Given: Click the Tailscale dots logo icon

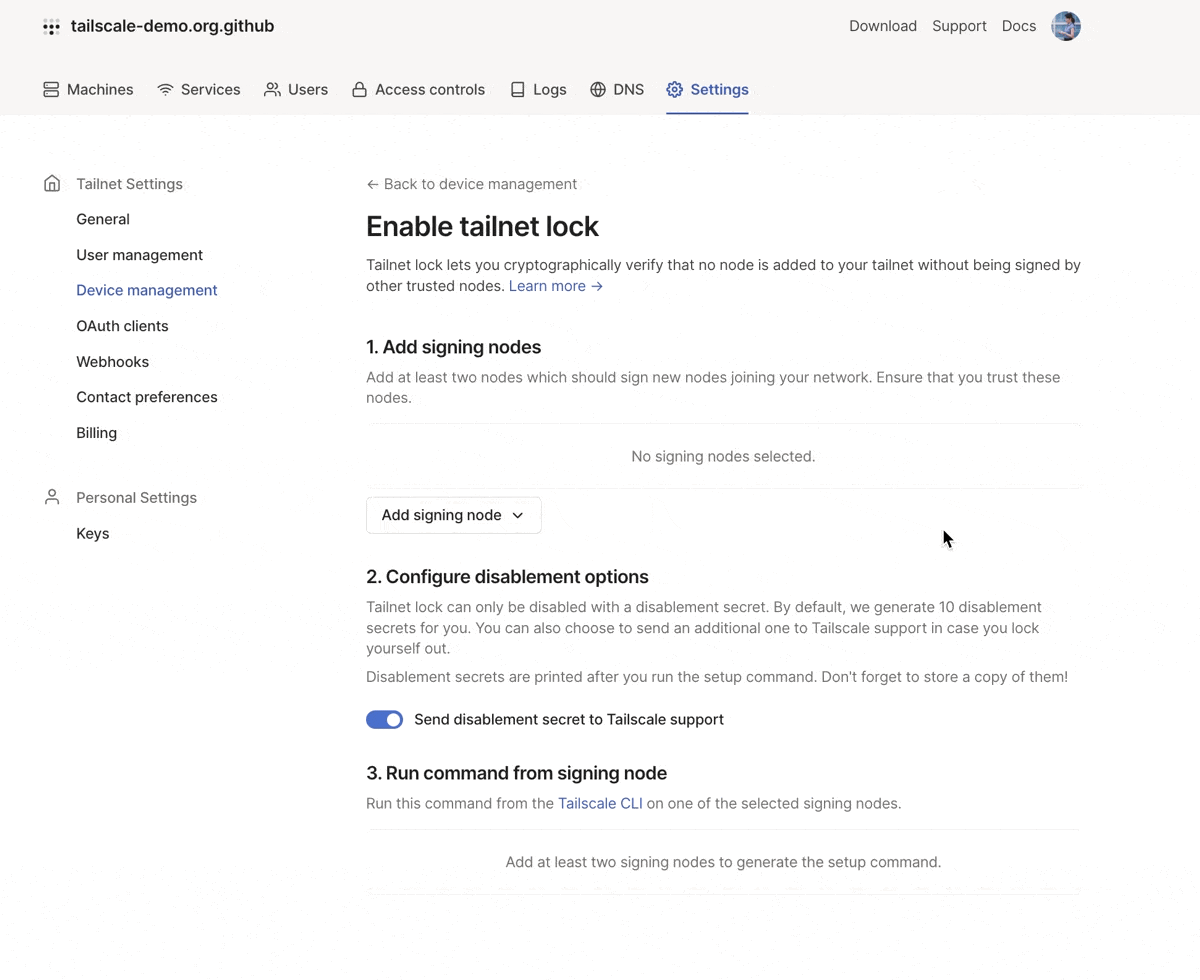Looking at the screenshot, I should pos(51,27).
